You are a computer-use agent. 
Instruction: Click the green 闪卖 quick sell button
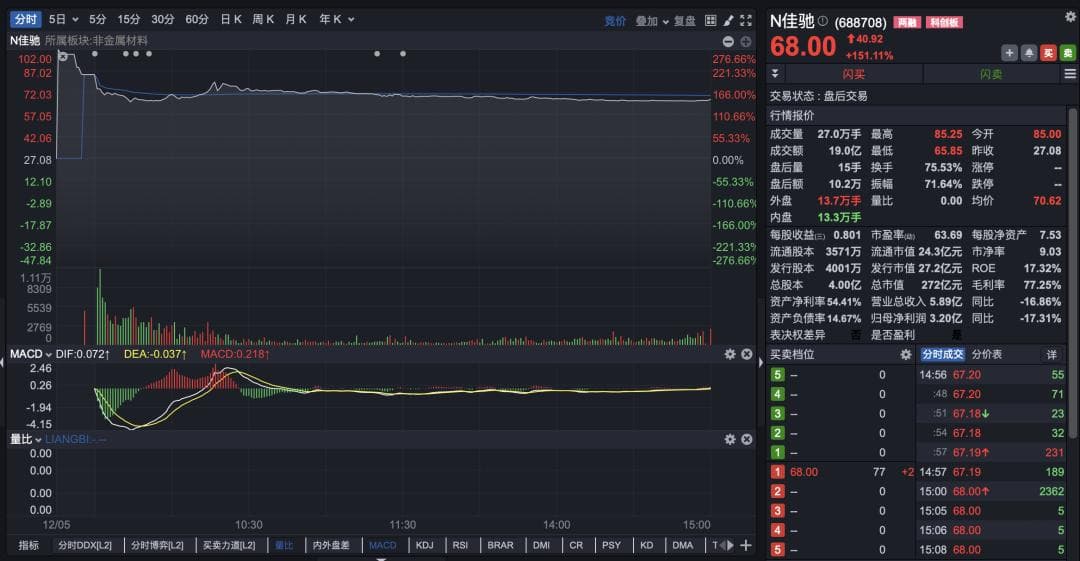point(990,74)
